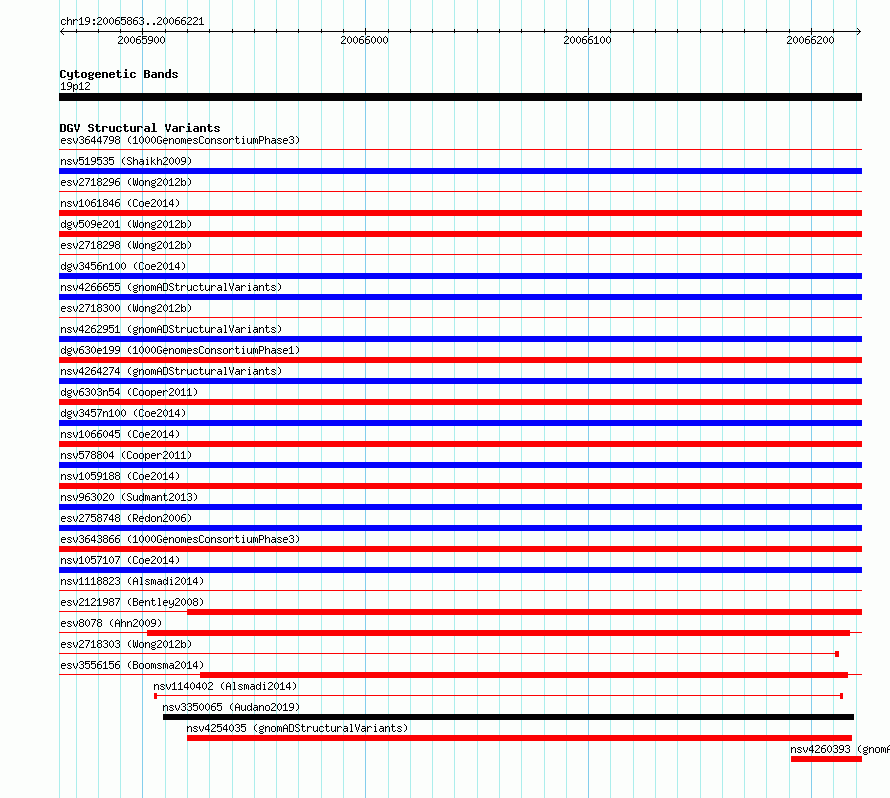Click ruler position 20066200
The width and height of the screenshot is (890, 798).
point(811,40)
